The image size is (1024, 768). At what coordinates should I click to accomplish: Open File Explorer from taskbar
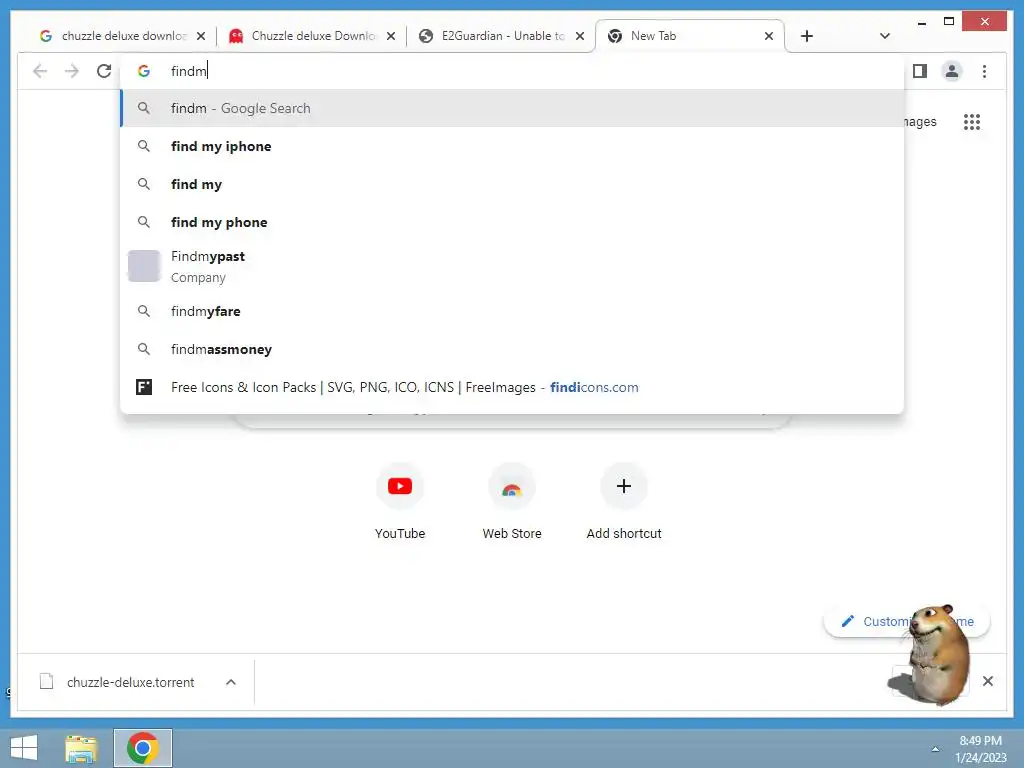click(81, 748)
